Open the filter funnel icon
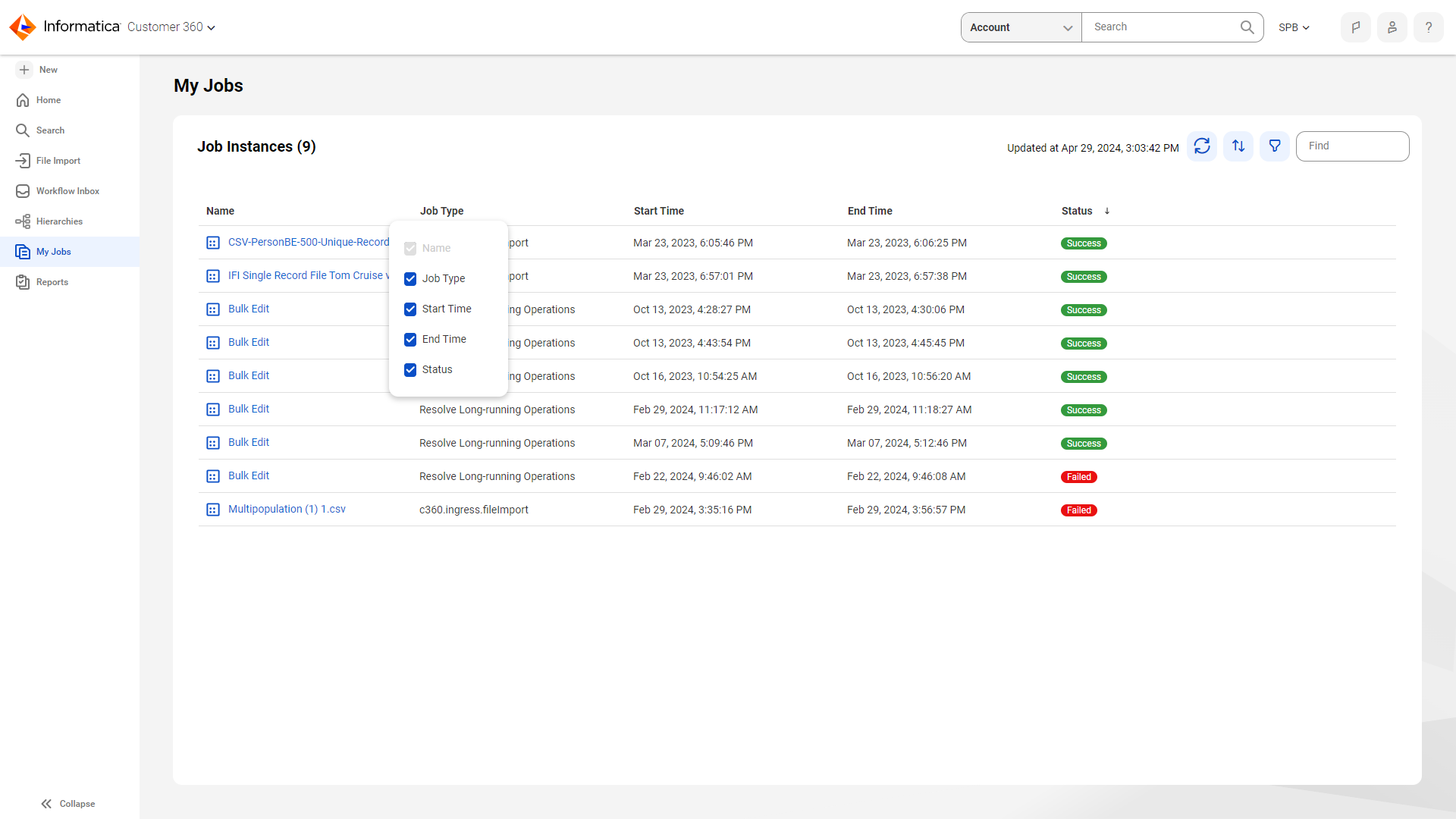 coord(1275,146)
